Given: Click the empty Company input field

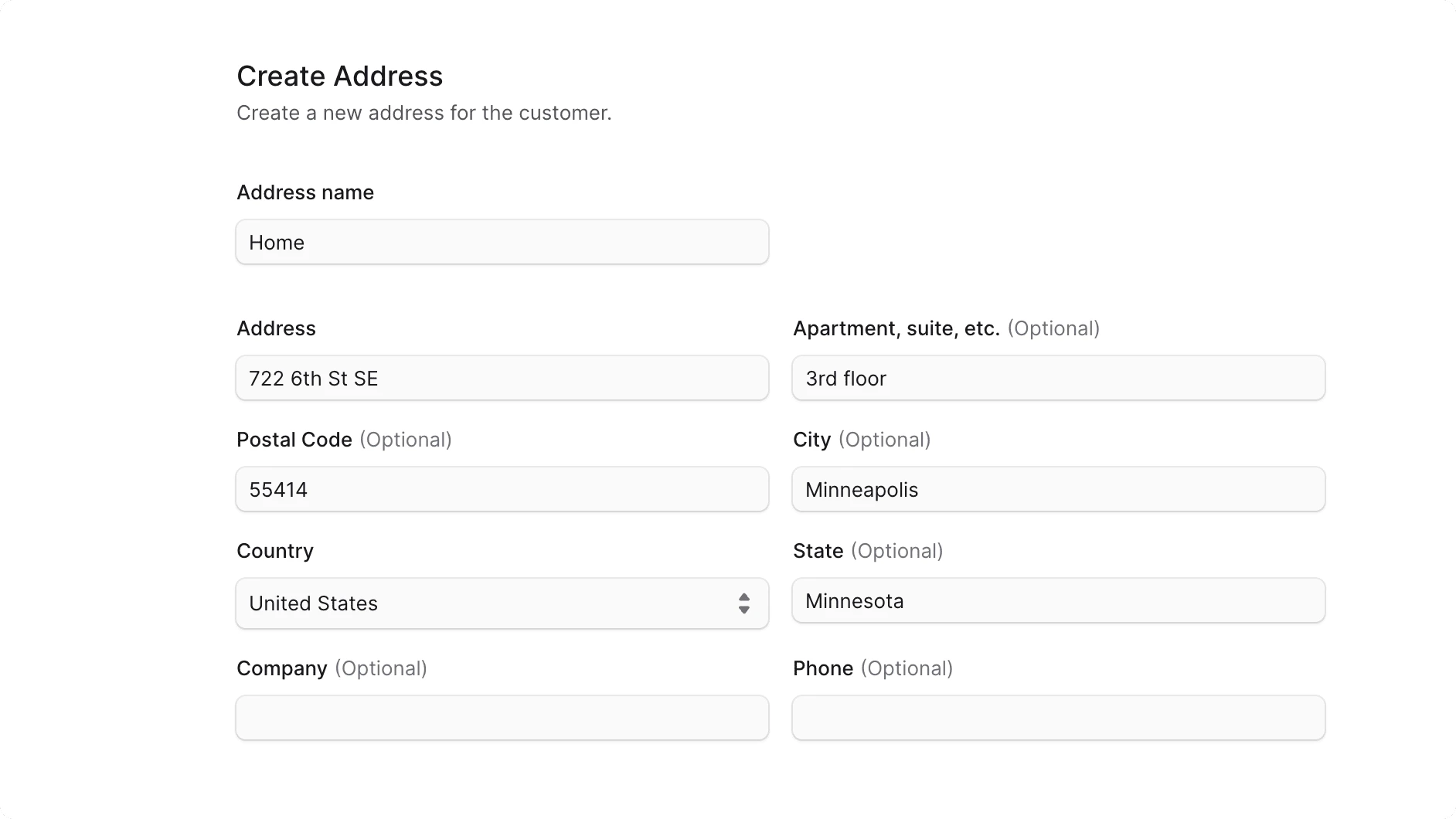Looking at the screenshot, I should pos(502,718).
